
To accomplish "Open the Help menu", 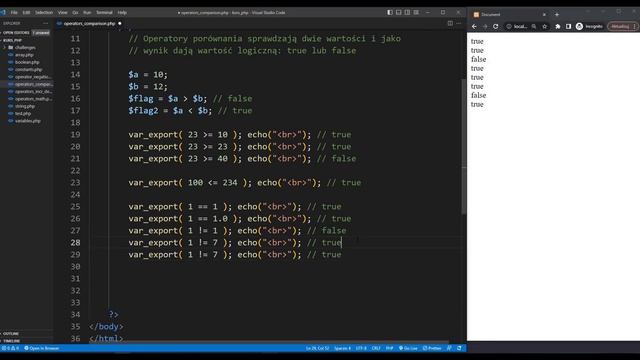I will (122, 13).
